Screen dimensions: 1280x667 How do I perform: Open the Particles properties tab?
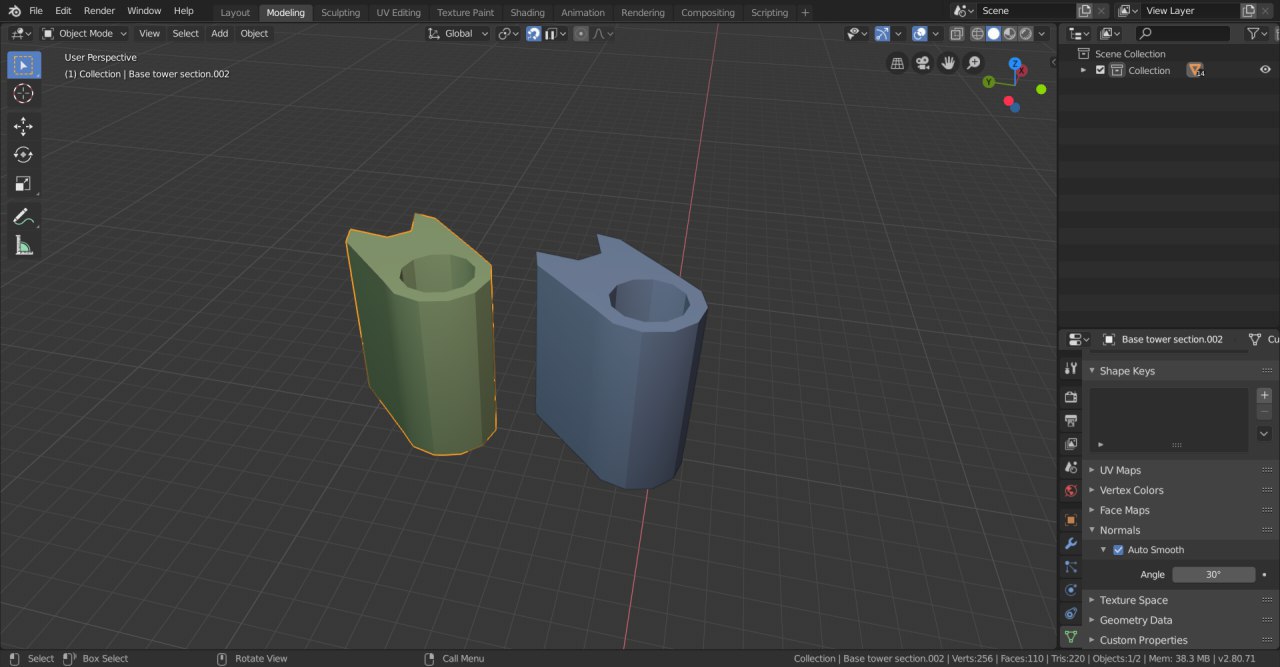tap(1070, 567)
